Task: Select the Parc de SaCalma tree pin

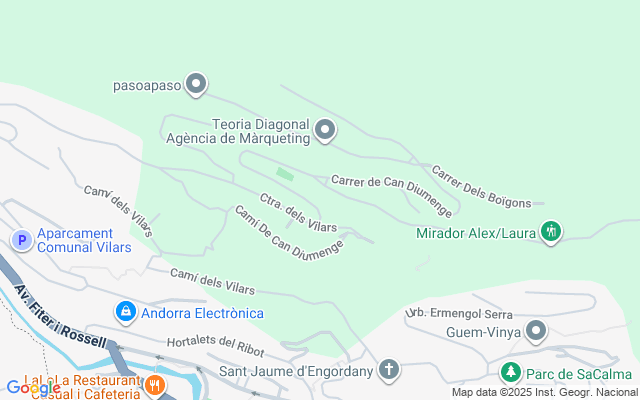Action: (511, 373)
